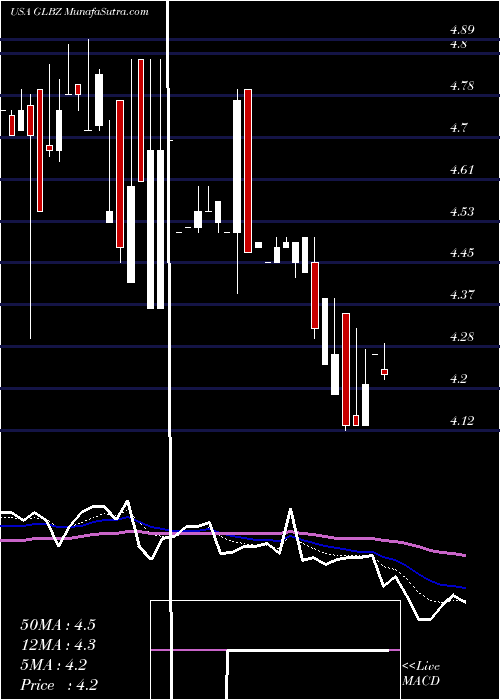This screenshot has width=500, height=700.
Task: Click the blue 12MA line's right end
Action: [465, 588]
